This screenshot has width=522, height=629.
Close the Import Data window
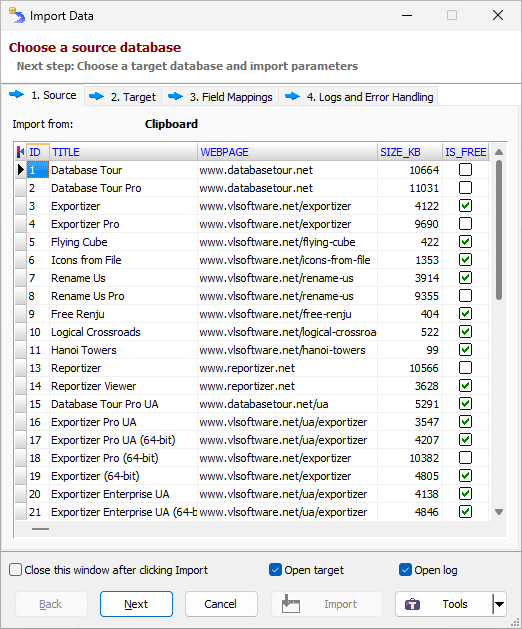pyautogui.click(x=498, y=15)
